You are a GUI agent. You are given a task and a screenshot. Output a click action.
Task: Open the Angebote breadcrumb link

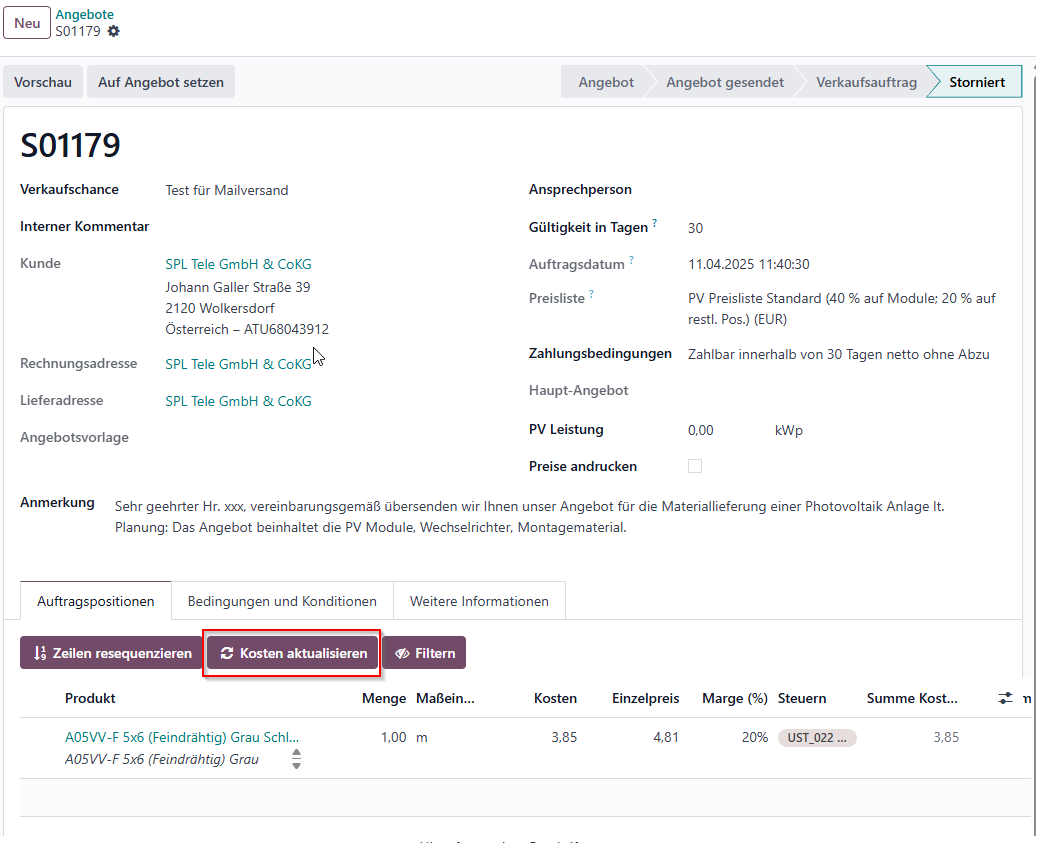[x=85, y=14]
